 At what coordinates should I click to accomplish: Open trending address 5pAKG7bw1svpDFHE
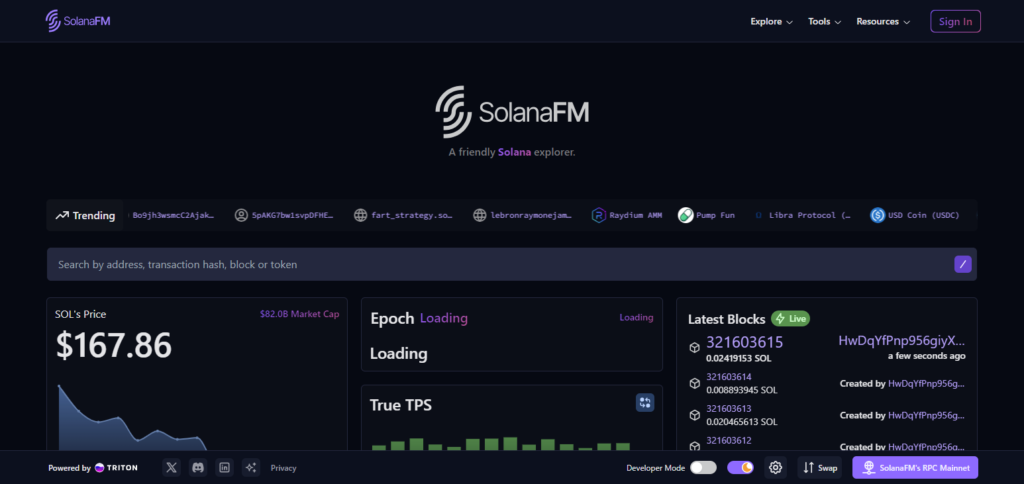[x=293, y=215]
